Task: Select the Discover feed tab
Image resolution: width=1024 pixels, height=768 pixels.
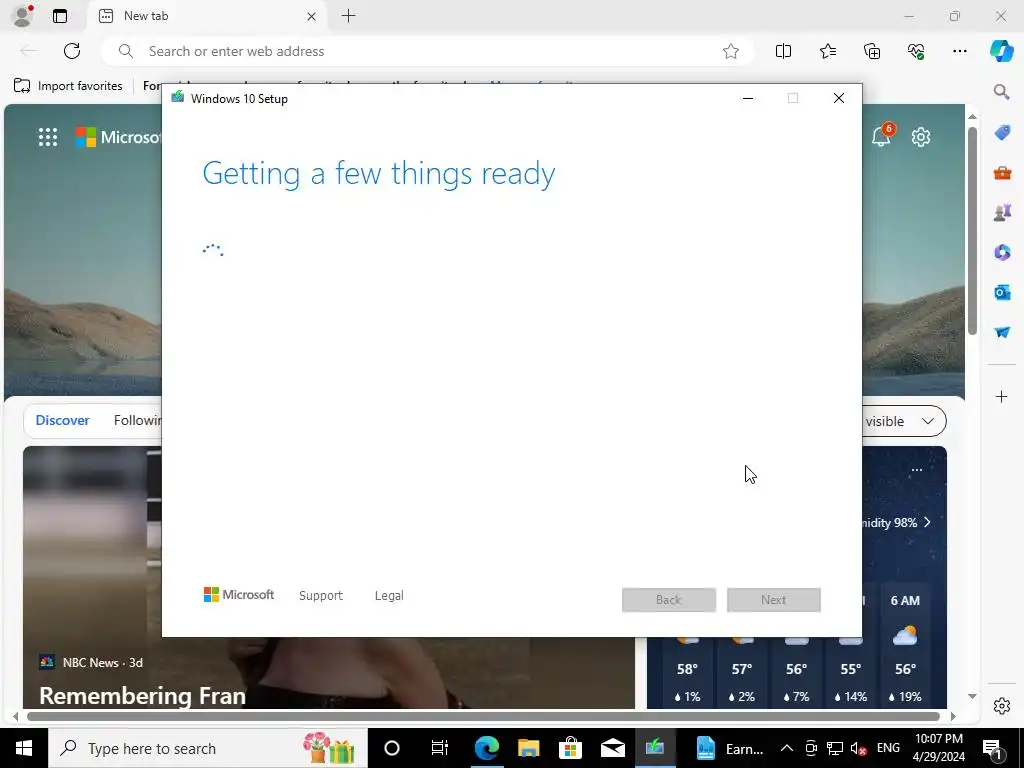Action: 63,421
